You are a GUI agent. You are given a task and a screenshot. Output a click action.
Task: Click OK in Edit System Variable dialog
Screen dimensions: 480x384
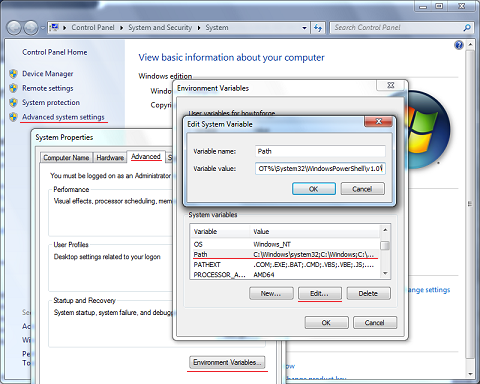click(x=314, y=189)
